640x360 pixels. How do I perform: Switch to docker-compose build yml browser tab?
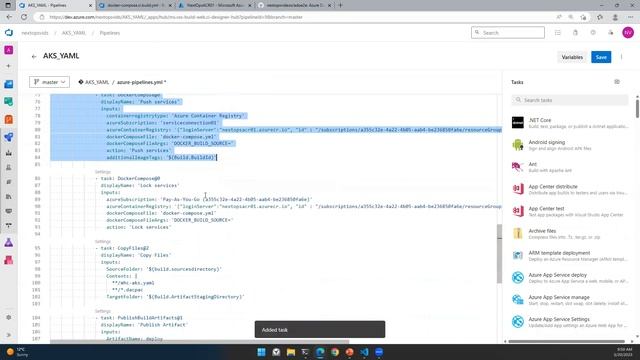point(135,5)
